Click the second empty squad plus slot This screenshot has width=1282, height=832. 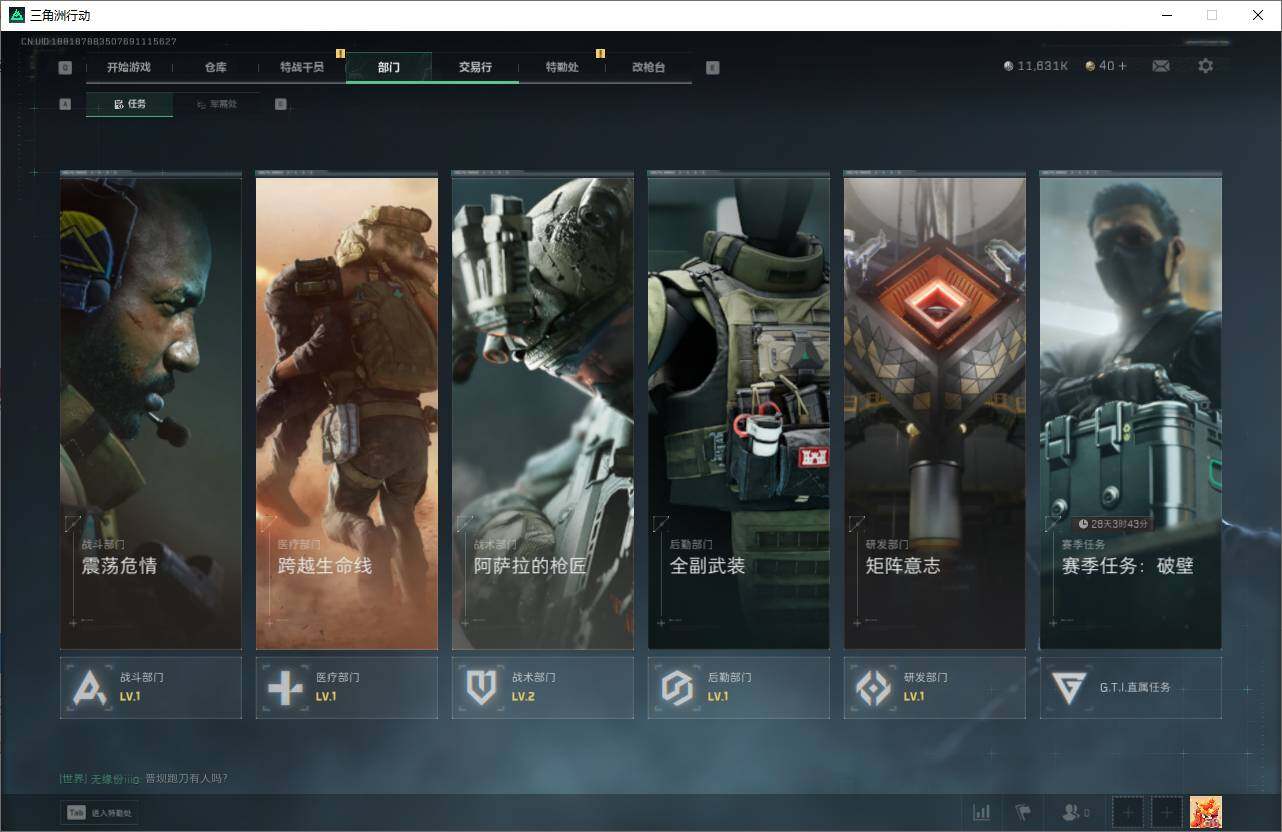pyautogui.click(x=1166, y=813)
